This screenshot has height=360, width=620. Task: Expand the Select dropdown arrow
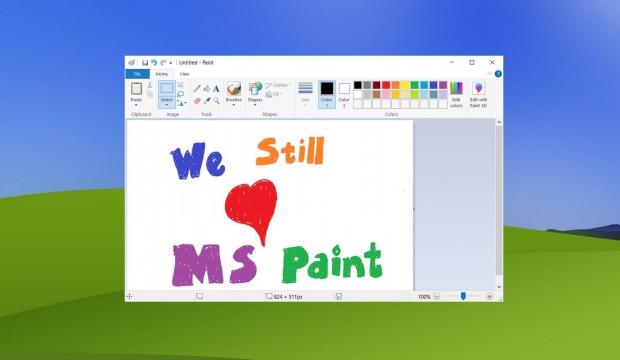click(x=167, y=105)
